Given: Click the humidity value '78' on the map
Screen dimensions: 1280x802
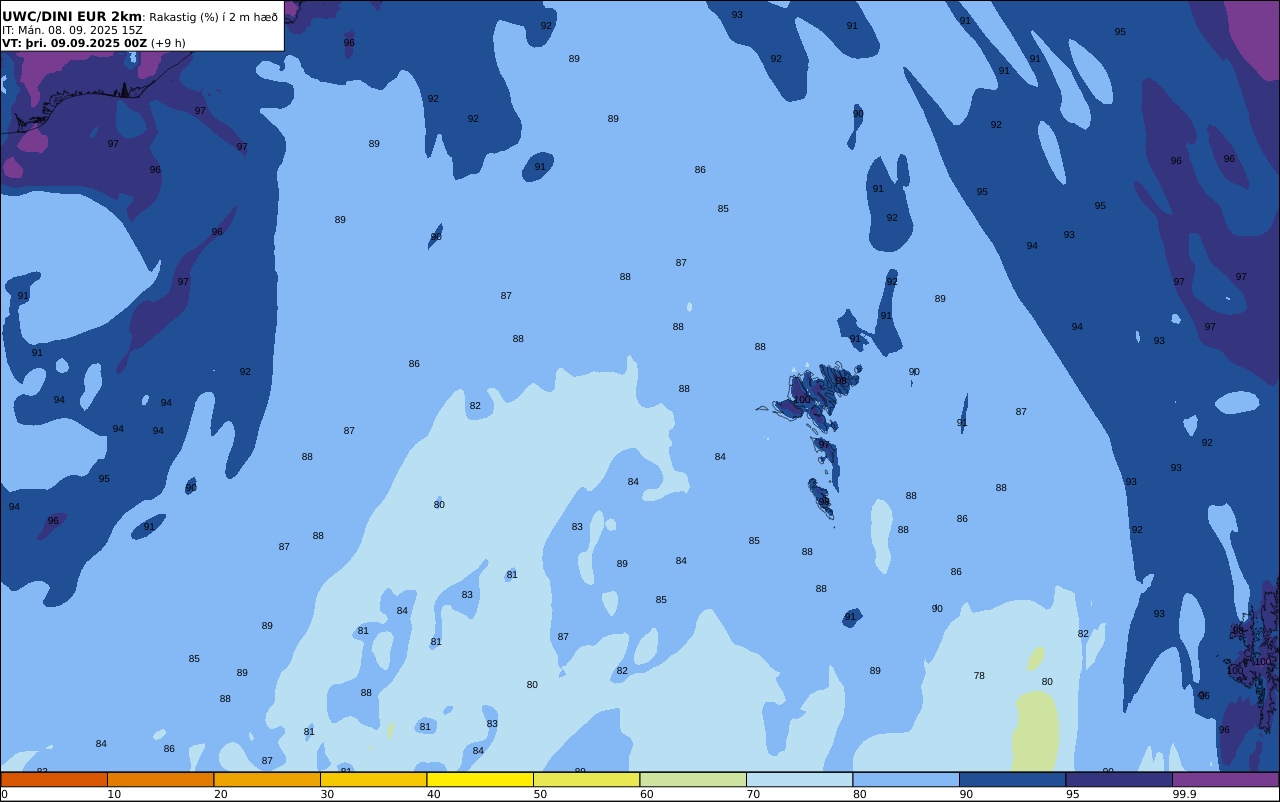Looking at the screenshot, I should click(979, 676).
